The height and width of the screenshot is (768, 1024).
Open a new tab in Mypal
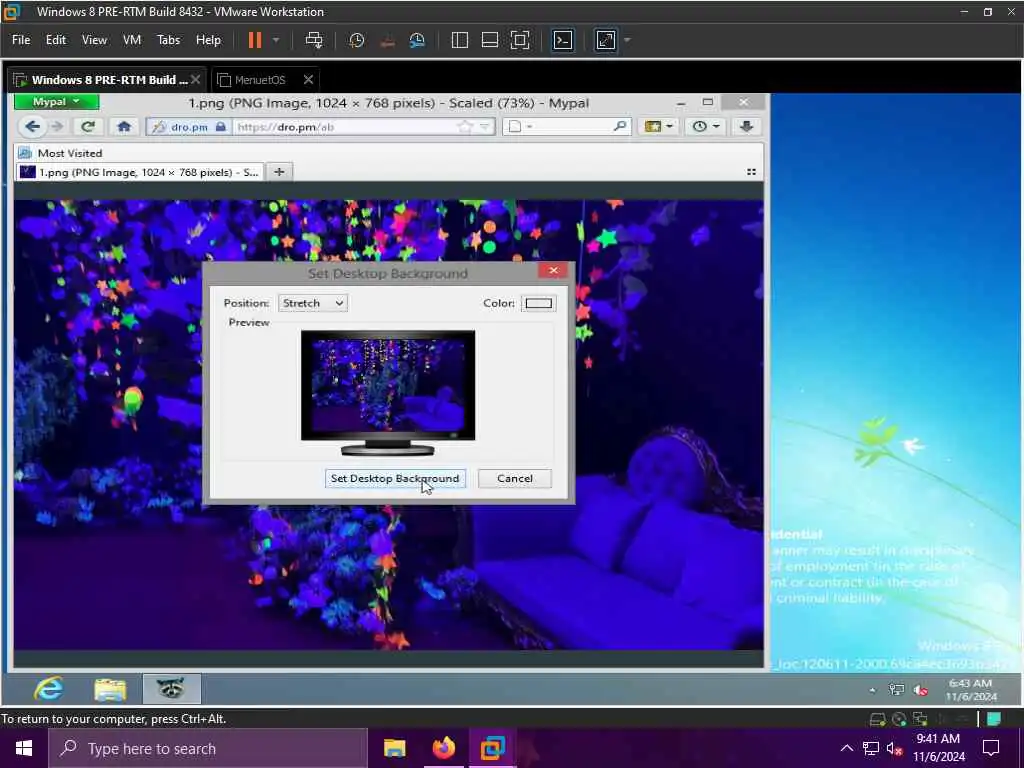point(279,172)
